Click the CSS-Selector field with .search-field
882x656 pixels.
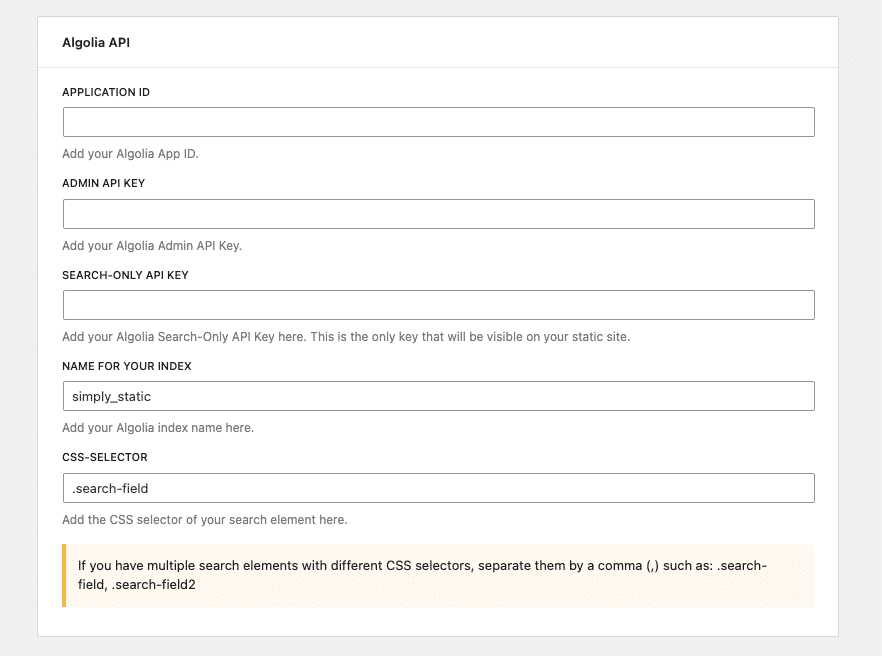[439, 488]
